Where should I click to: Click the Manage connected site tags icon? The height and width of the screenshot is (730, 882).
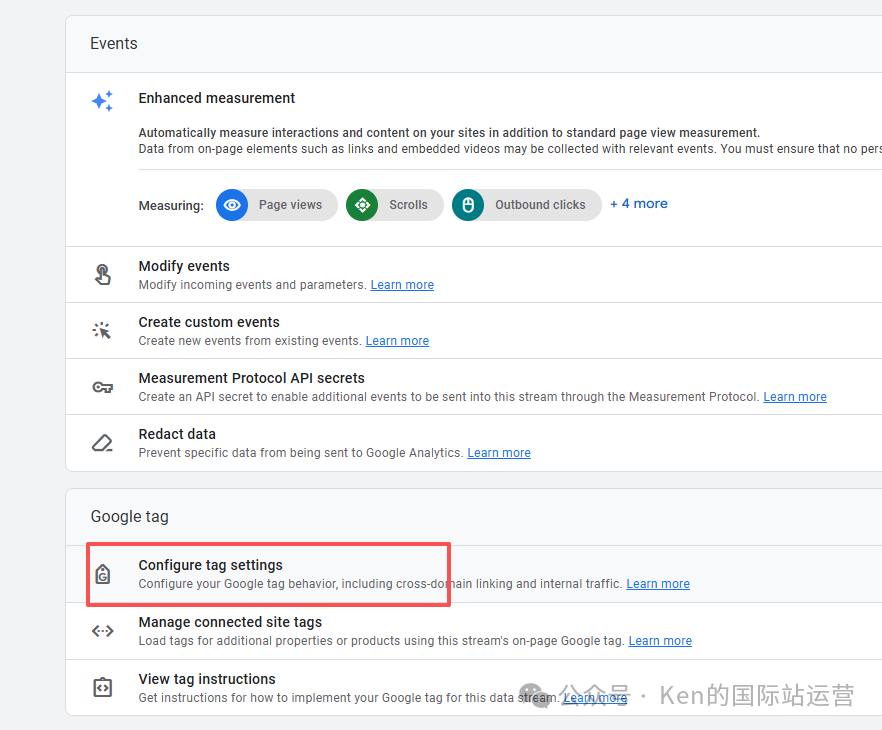coord(102,631)
